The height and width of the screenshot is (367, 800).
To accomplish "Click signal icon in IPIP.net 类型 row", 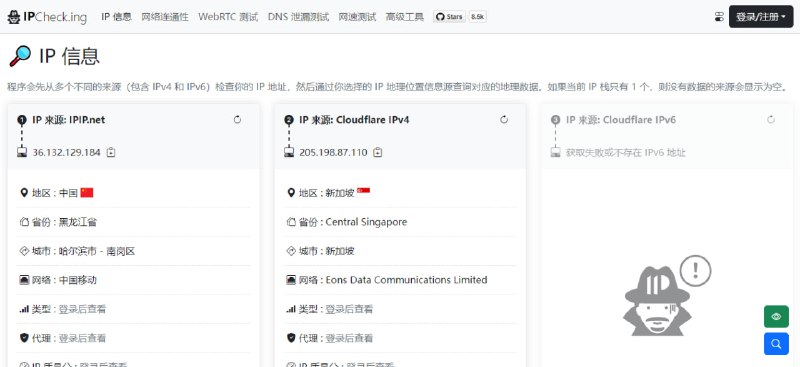I will (24, 309).
